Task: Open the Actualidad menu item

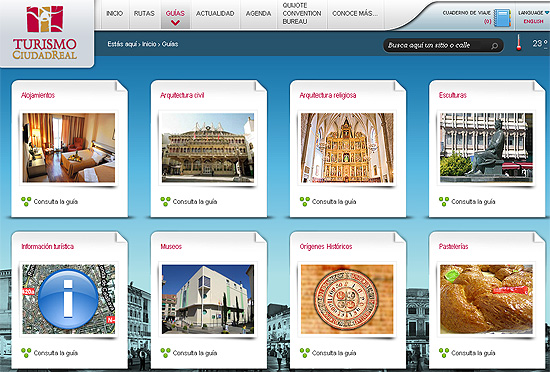Action: 215,13
